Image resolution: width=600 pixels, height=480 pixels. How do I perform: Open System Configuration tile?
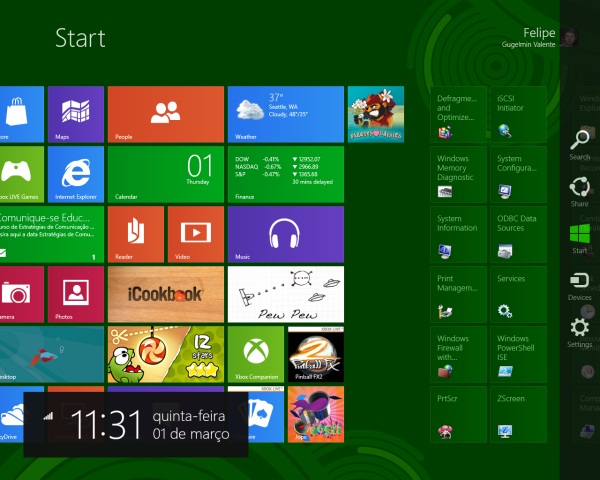(x=518, y=174)
